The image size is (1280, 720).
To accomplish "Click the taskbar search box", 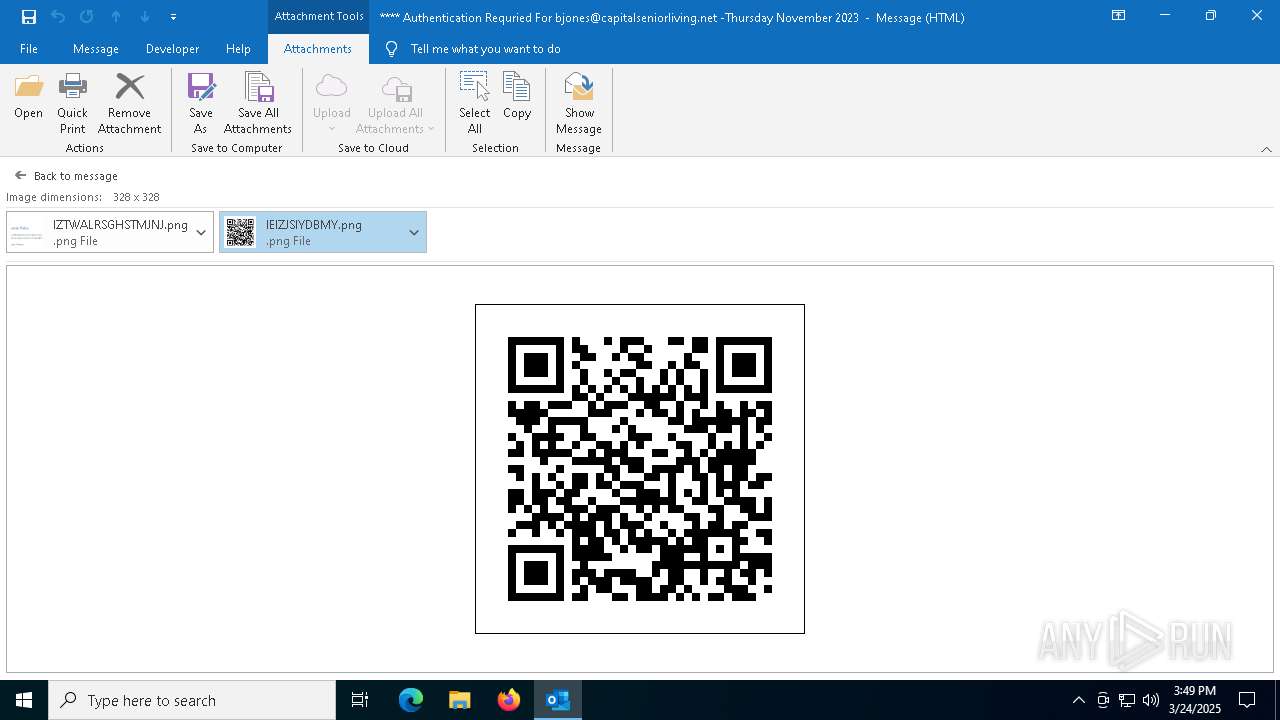I will [x=192, y=700].
